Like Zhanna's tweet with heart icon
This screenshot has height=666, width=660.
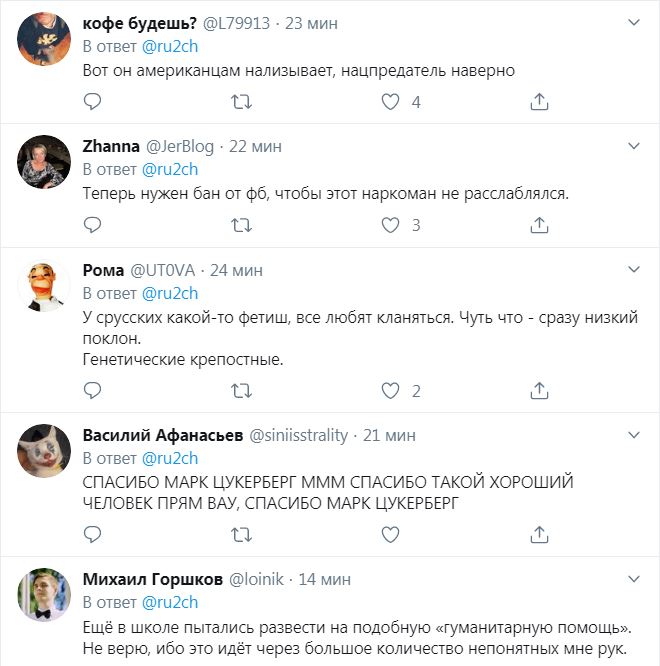[391, 225]
